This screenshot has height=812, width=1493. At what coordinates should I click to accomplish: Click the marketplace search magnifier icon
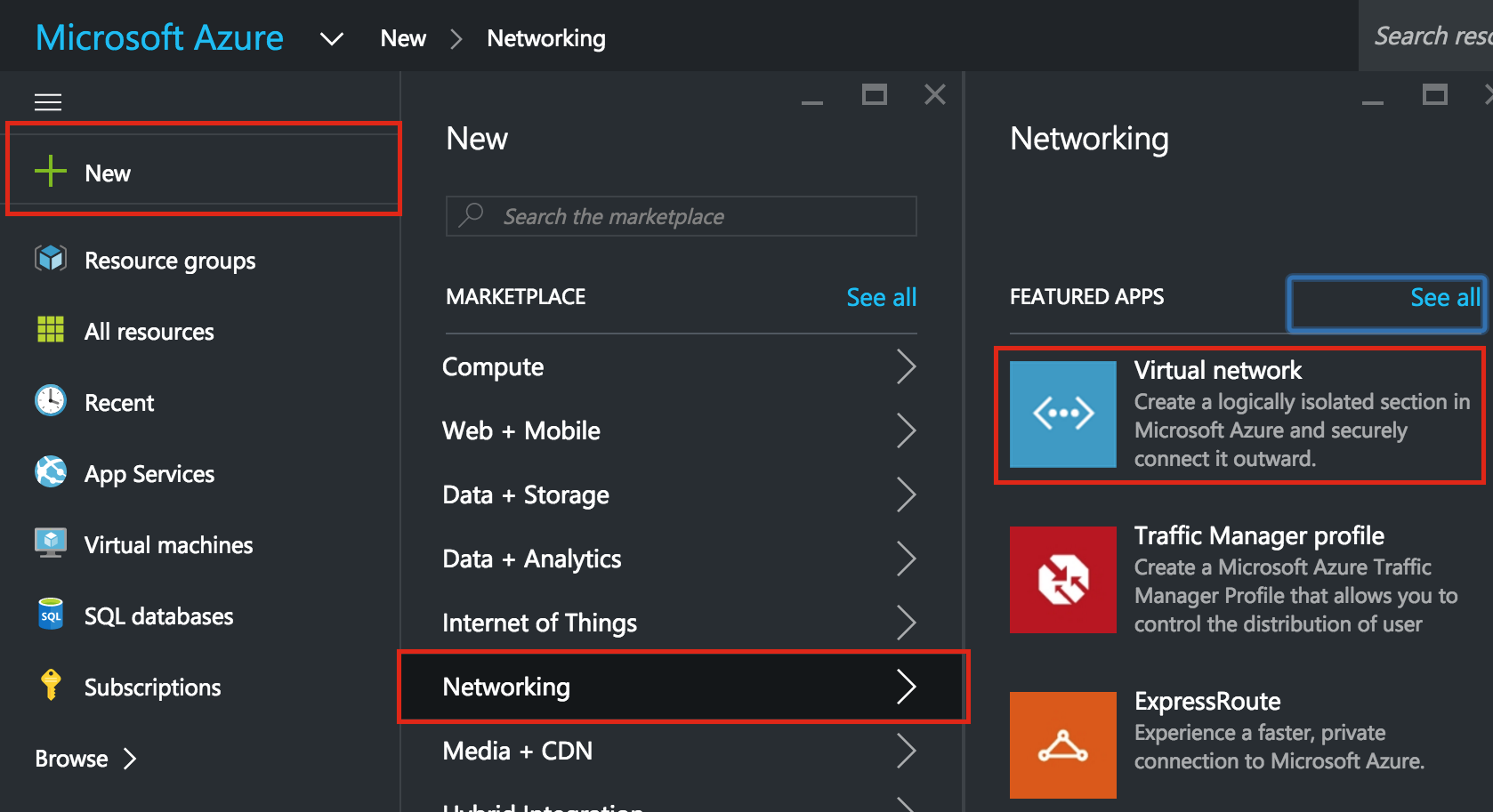point(471,215)
